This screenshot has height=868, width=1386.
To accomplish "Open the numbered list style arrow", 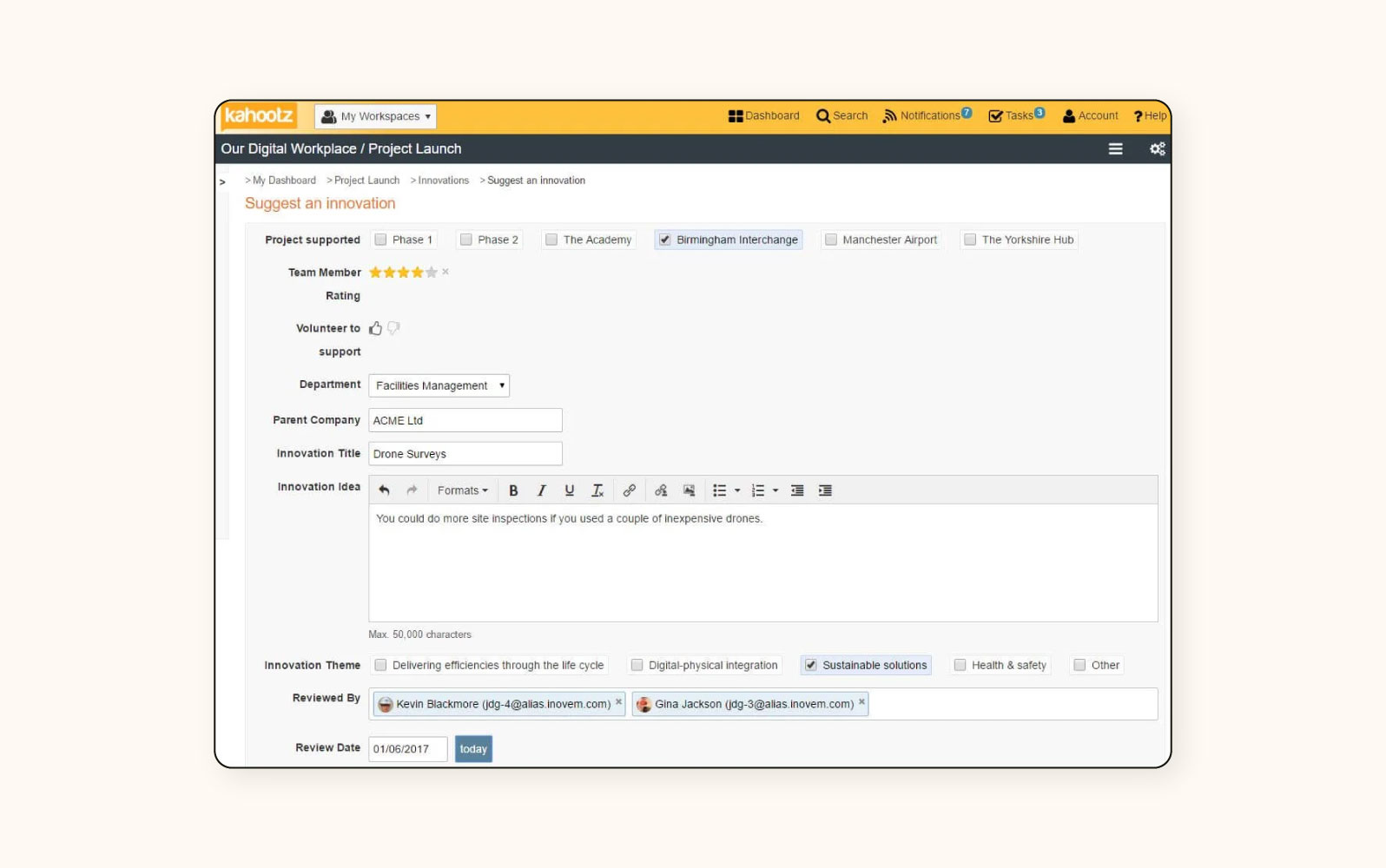I will click(775, 490).
